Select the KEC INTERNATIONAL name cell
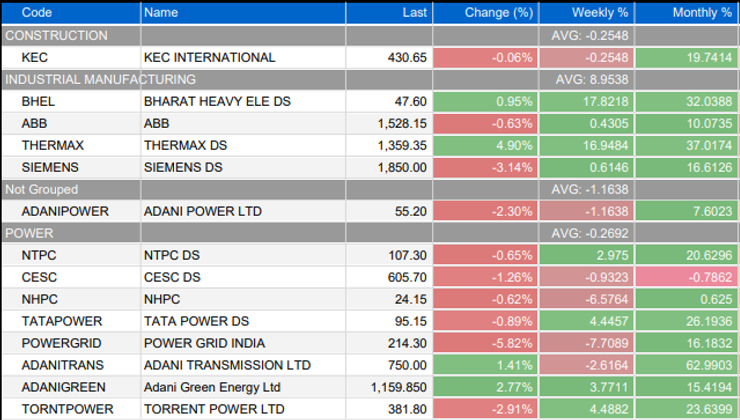 243,58
